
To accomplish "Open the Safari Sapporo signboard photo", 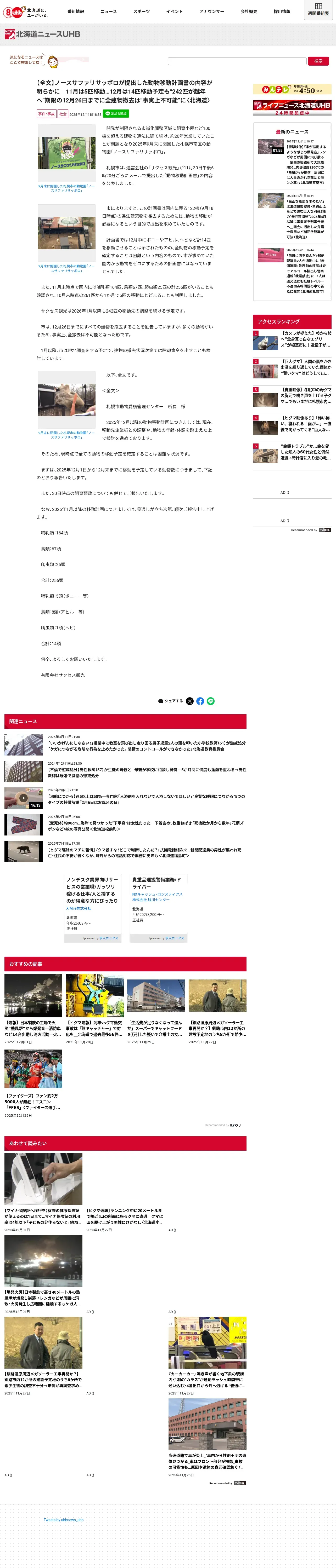I will point(66,153).
